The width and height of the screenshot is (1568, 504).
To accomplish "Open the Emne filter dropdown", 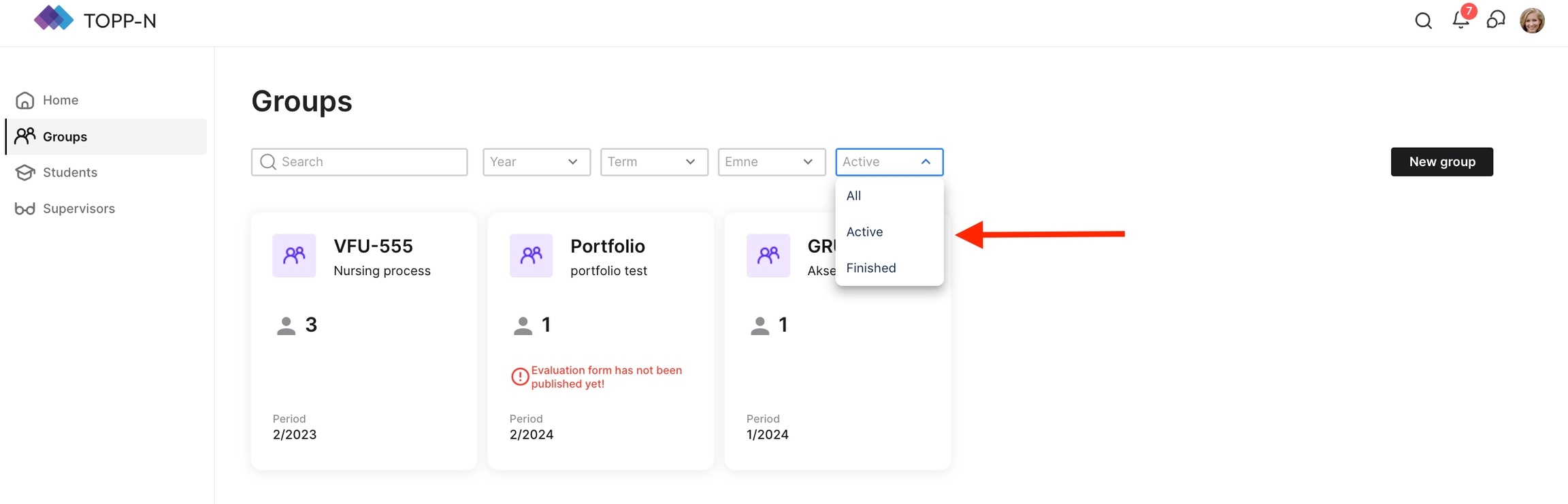I will [771, 162].
